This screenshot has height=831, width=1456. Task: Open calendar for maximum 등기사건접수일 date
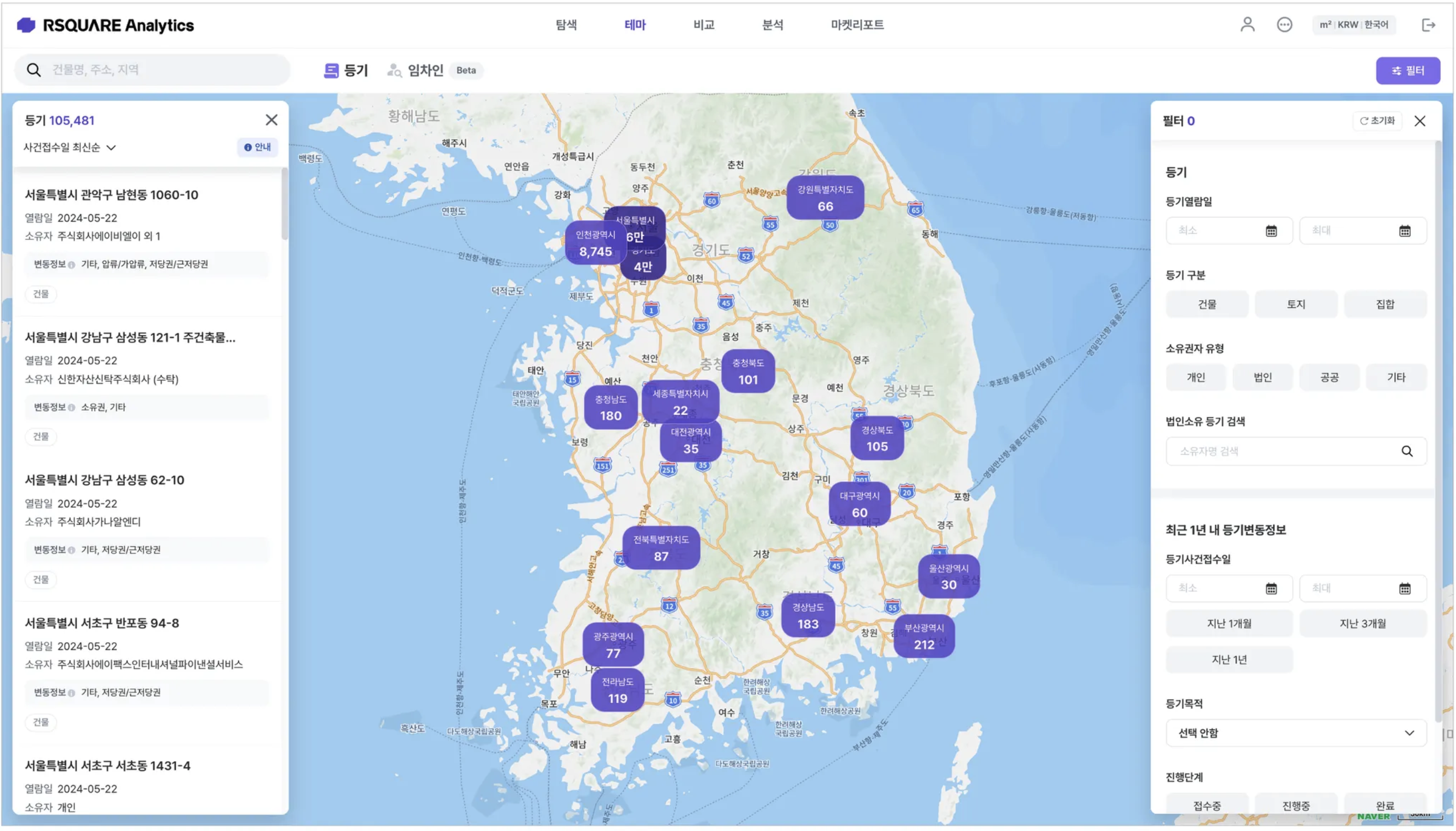click(1404, 589)
